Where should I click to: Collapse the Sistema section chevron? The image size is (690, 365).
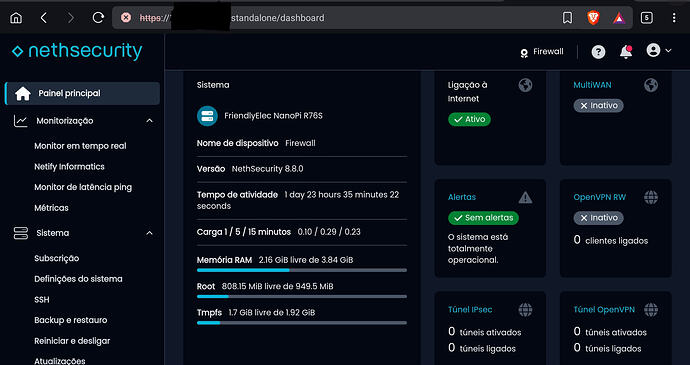pyautogui.click(x=150, y=233)
